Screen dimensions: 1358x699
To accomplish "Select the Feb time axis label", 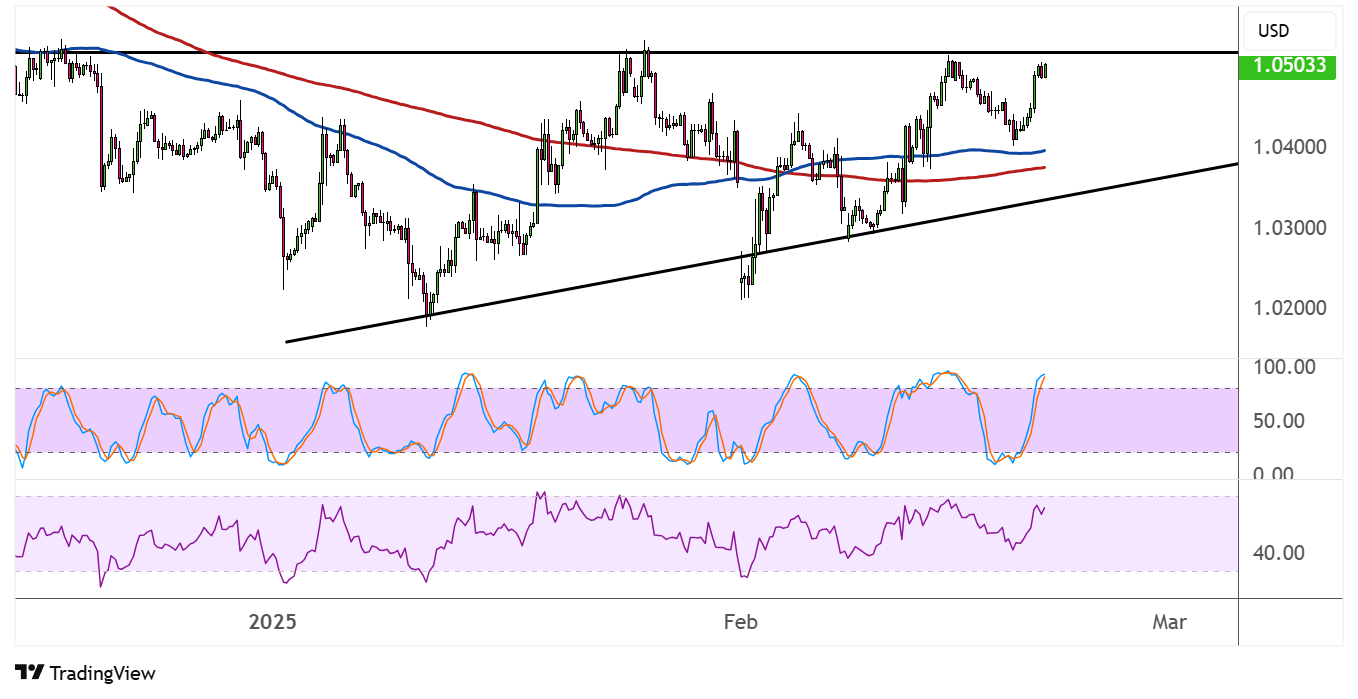I will pos(741,622).
